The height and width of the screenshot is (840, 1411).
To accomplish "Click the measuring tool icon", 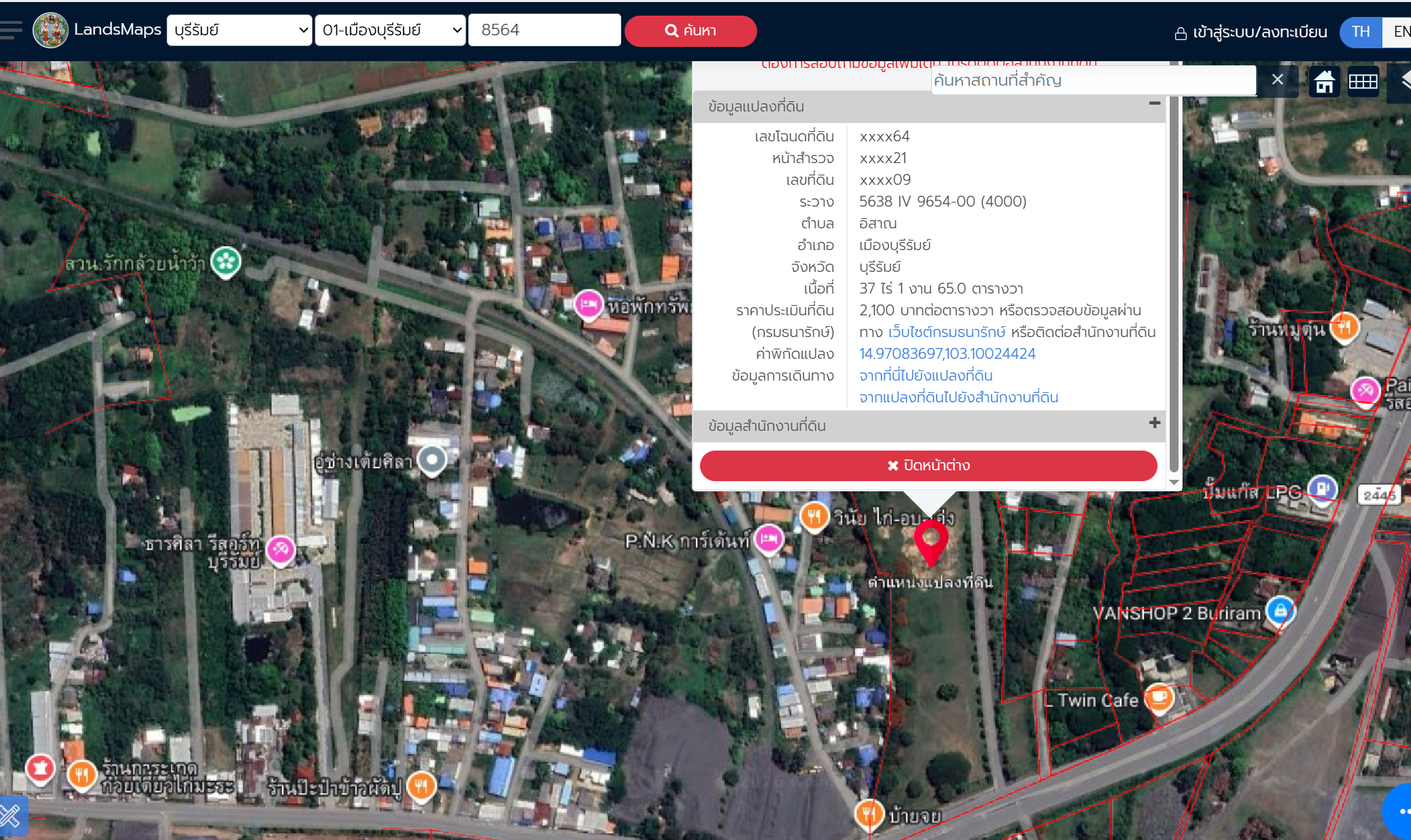I will 12,815.
